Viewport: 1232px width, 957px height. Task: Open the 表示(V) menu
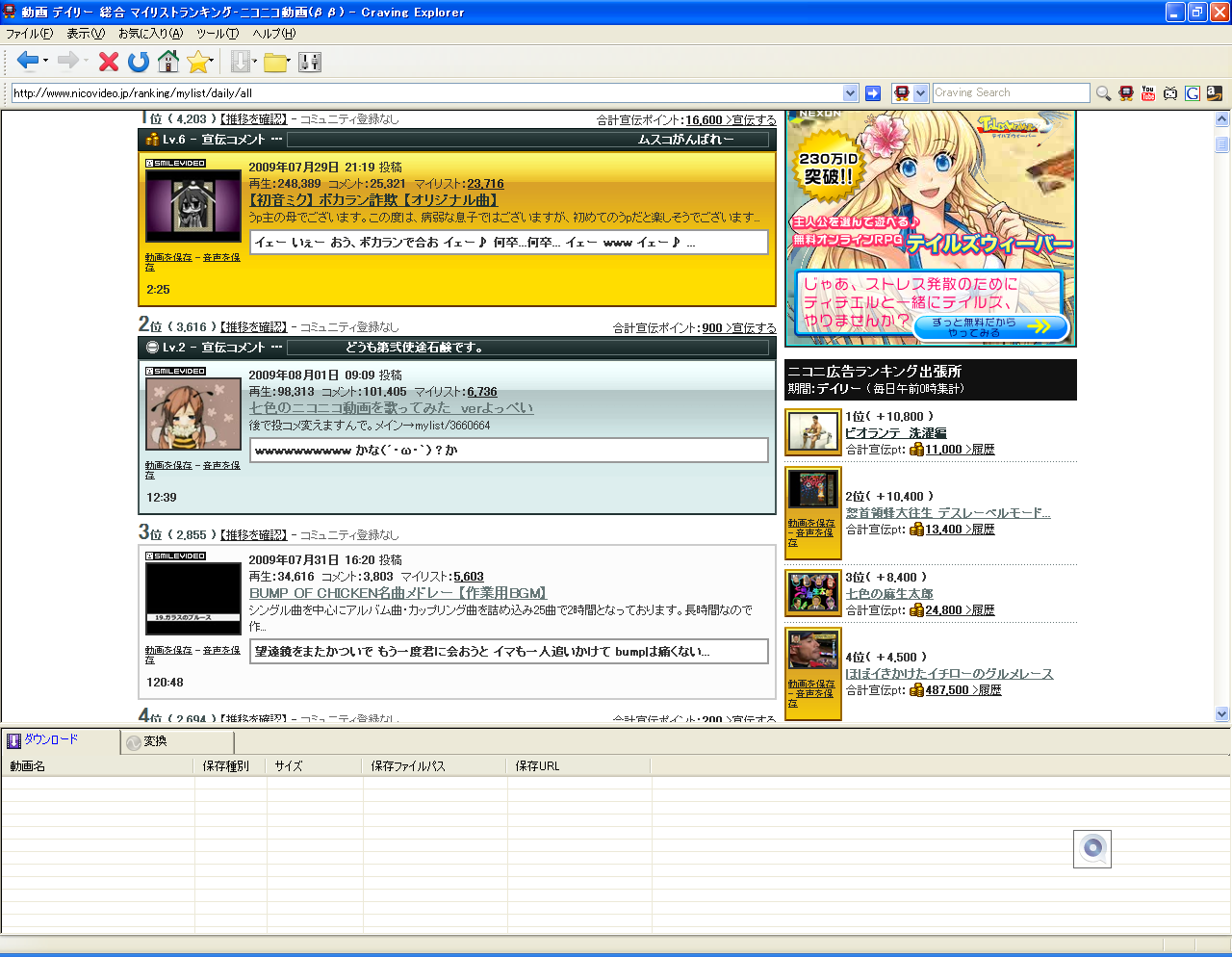pos(86,34)
